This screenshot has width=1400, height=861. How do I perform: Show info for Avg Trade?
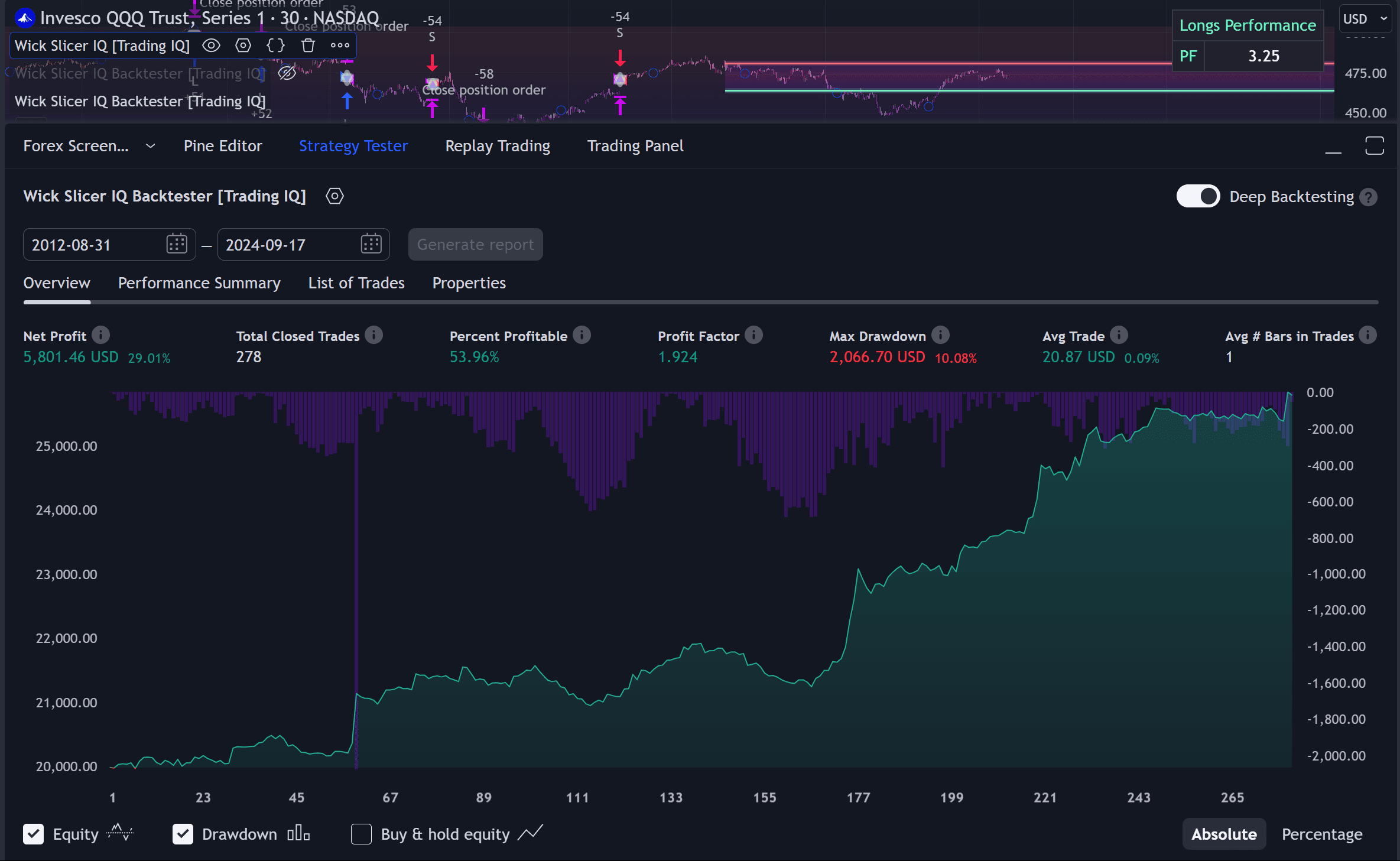point(1119,335)
